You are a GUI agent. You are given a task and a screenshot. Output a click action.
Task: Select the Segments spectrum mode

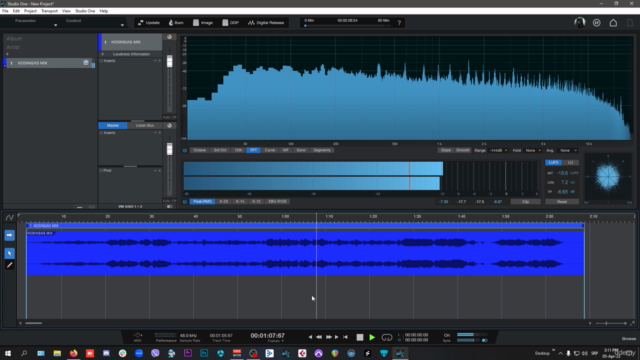tap(322, 150)
